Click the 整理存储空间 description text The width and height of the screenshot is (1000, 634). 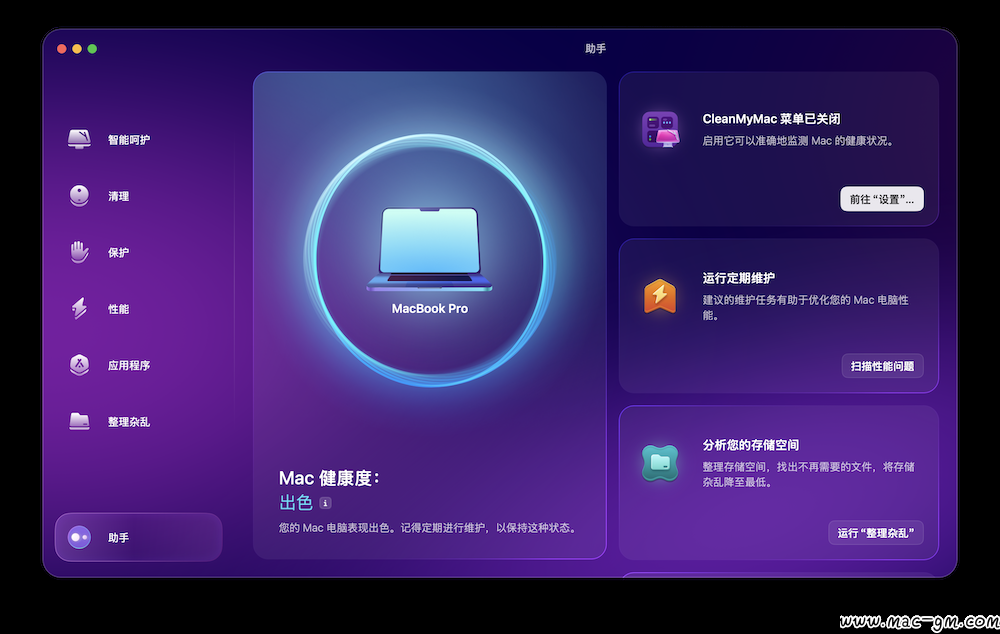809,475
